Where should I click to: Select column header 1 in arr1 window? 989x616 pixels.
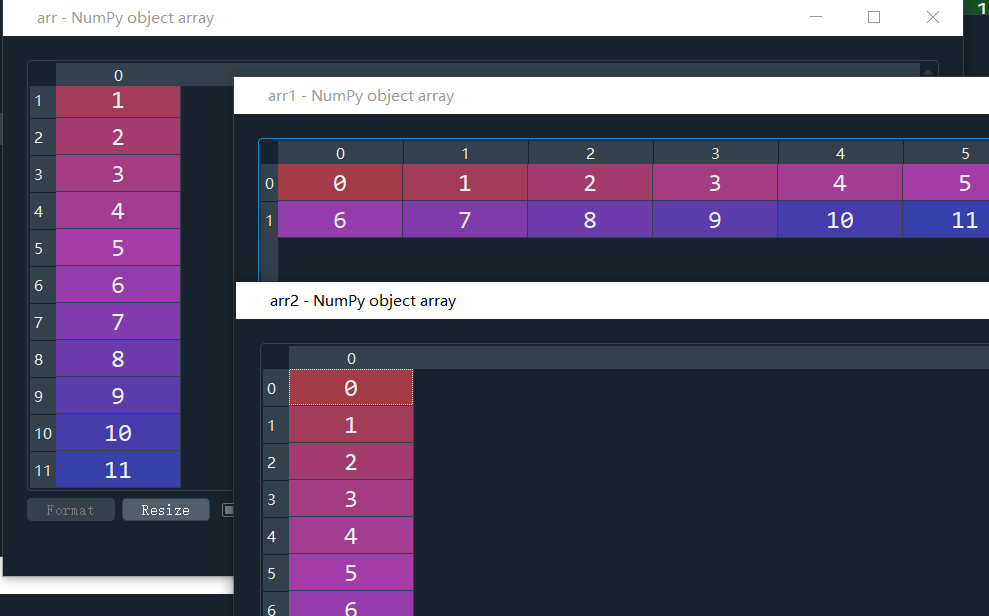[x=465, y=153]
